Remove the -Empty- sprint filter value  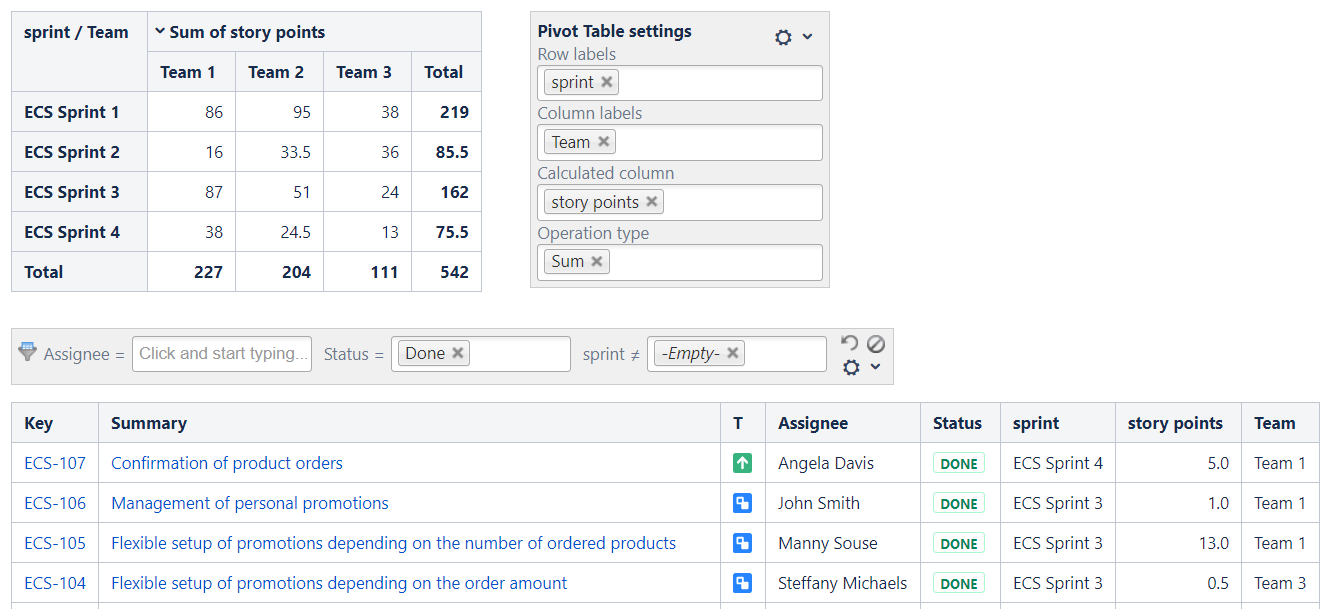tap(733, 353)
